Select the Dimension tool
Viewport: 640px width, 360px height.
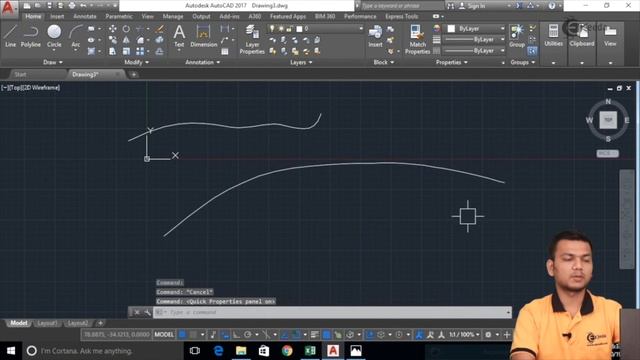203,36
